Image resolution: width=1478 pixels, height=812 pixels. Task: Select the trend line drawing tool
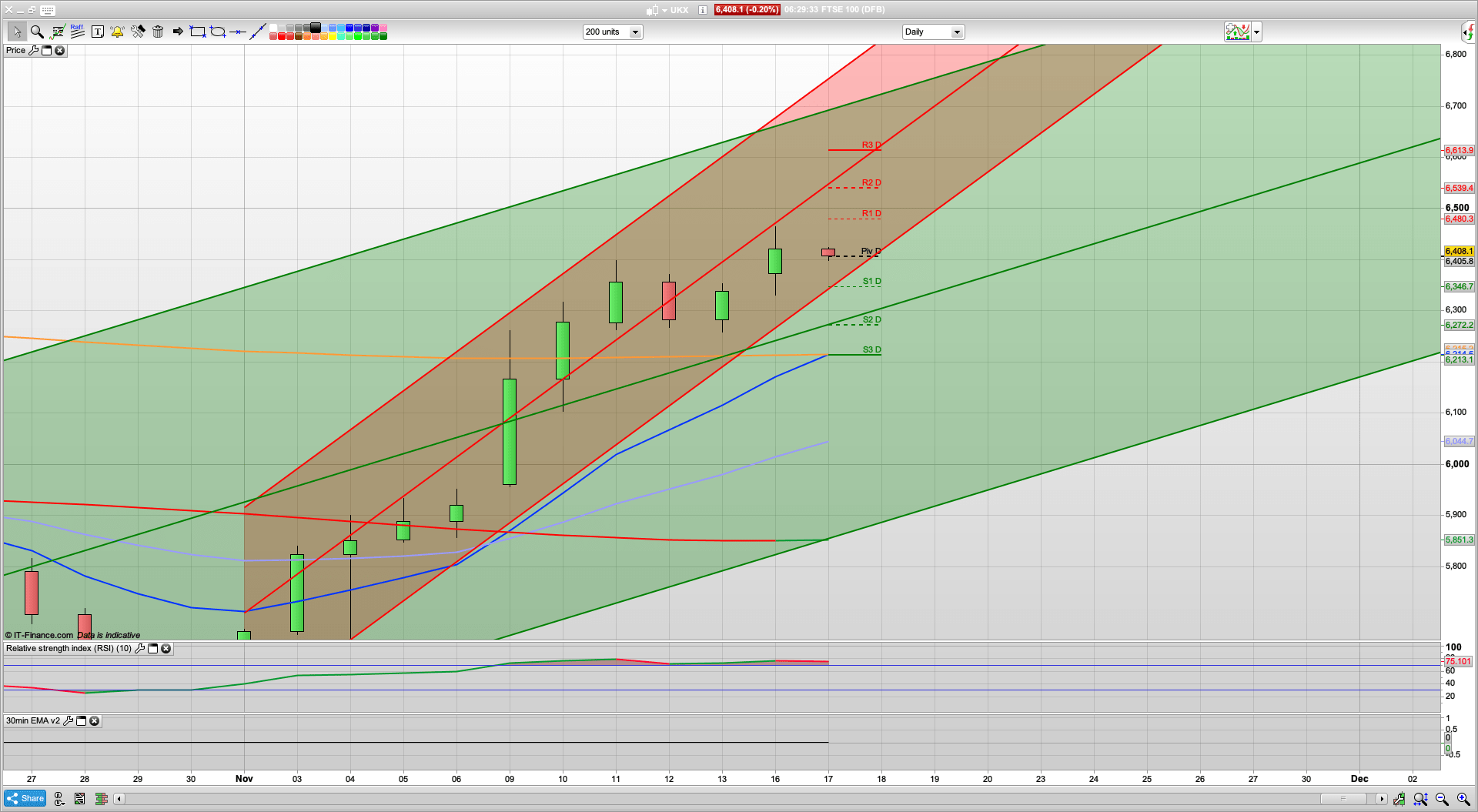pyautogui.click(x=257, y=32)
